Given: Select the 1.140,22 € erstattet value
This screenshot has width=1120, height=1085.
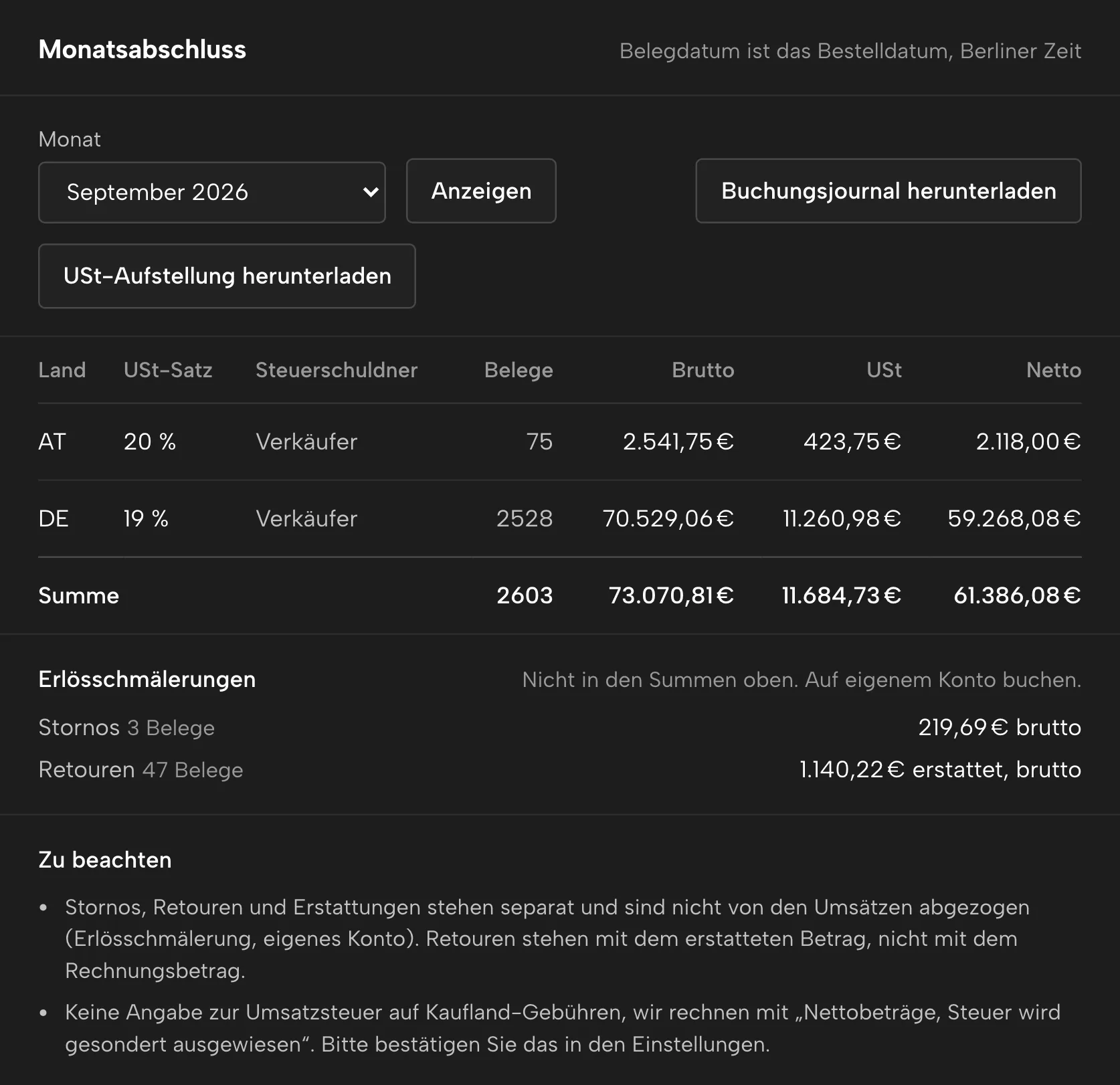Looking at the screenshot, I should coord(940,769).
